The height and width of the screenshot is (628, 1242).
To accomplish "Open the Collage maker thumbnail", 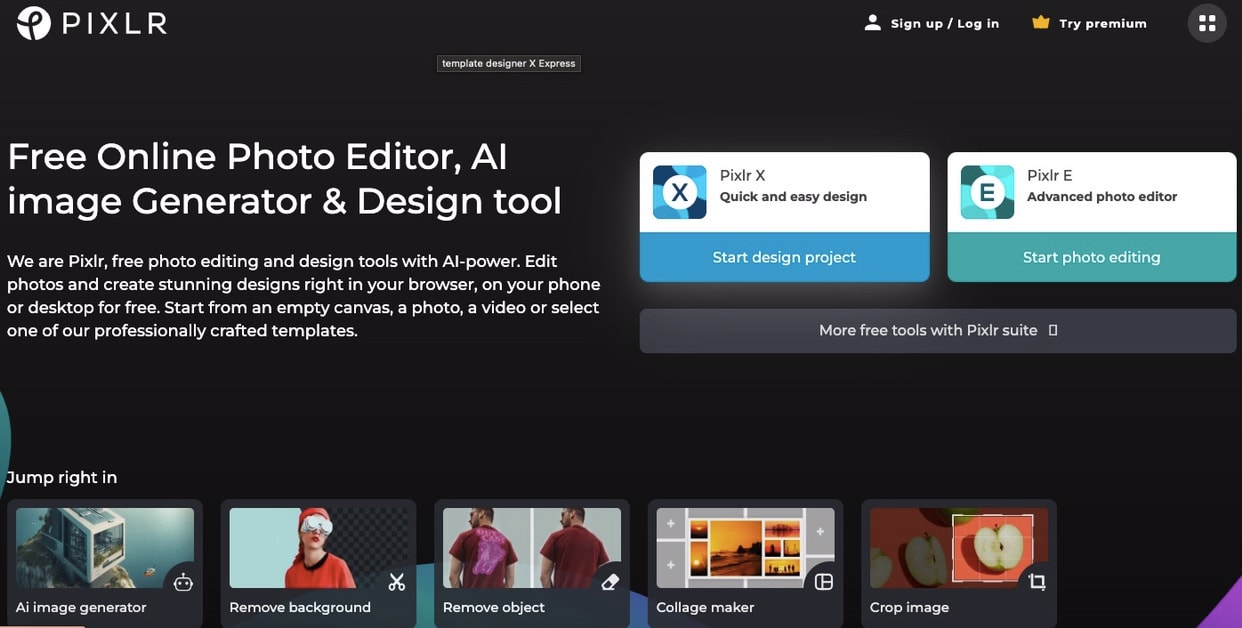I will pos(746,548).
